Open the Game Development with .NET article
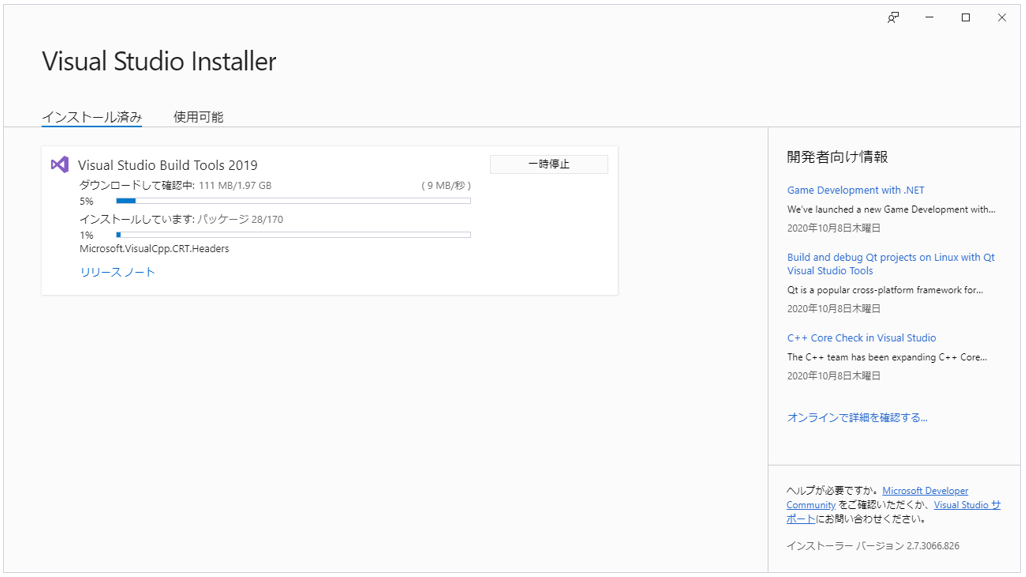 [855, 190]
